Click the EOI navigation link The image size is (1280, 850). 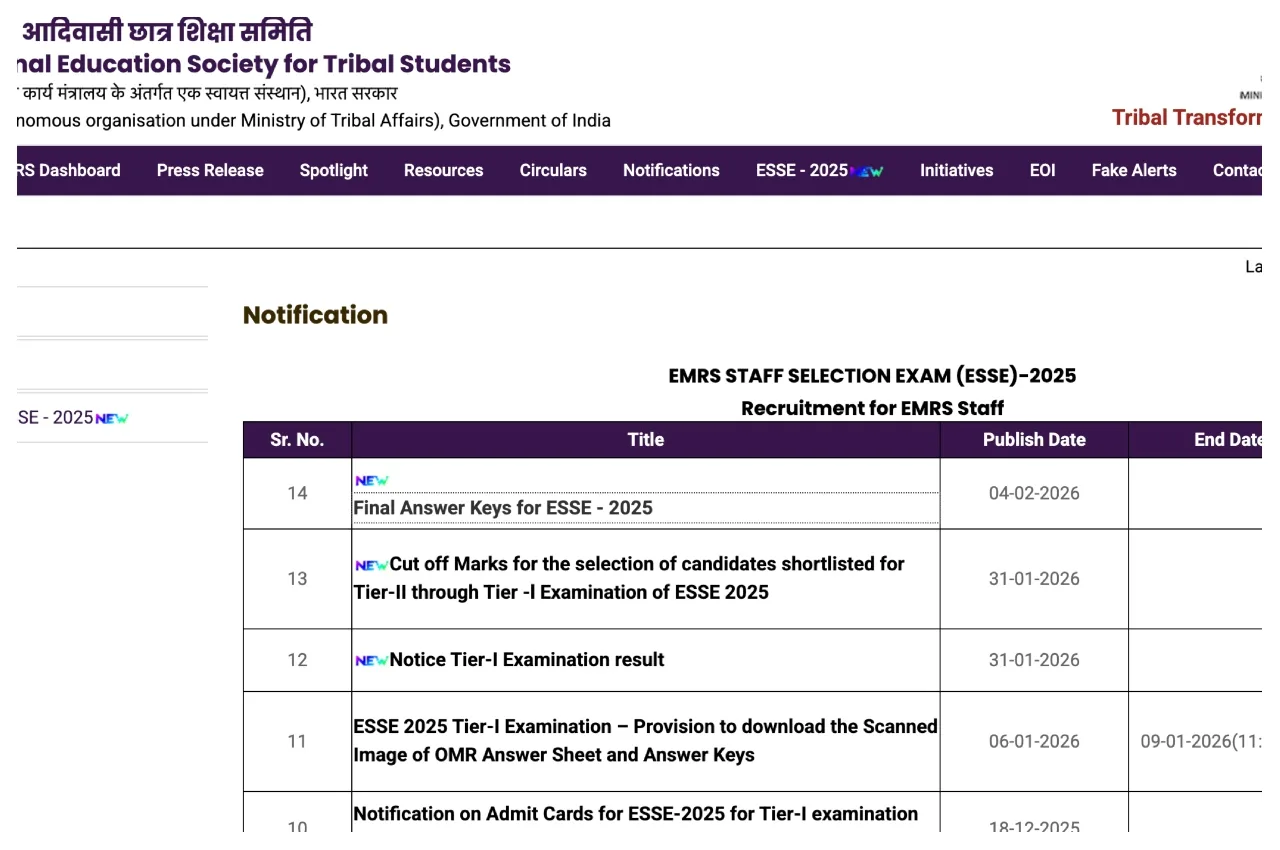point(1042,170)
